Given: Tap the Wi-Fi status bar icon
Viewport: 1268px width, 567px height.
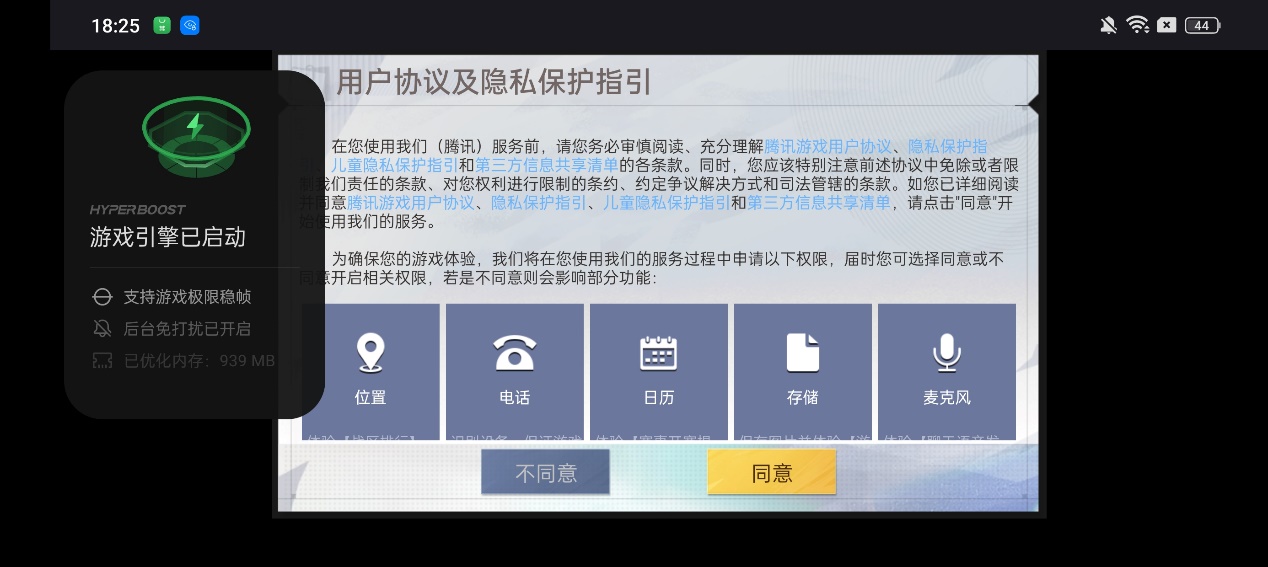Looking at the screenshot, I should (x=1137, y=25).
